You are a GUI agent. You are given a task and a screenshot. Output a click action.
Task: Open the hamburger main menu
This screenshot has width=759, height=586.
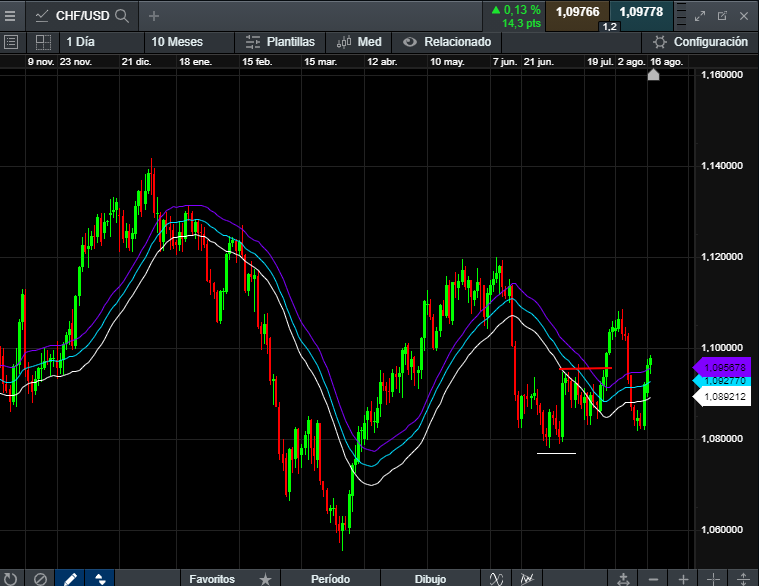pos(10,16)
